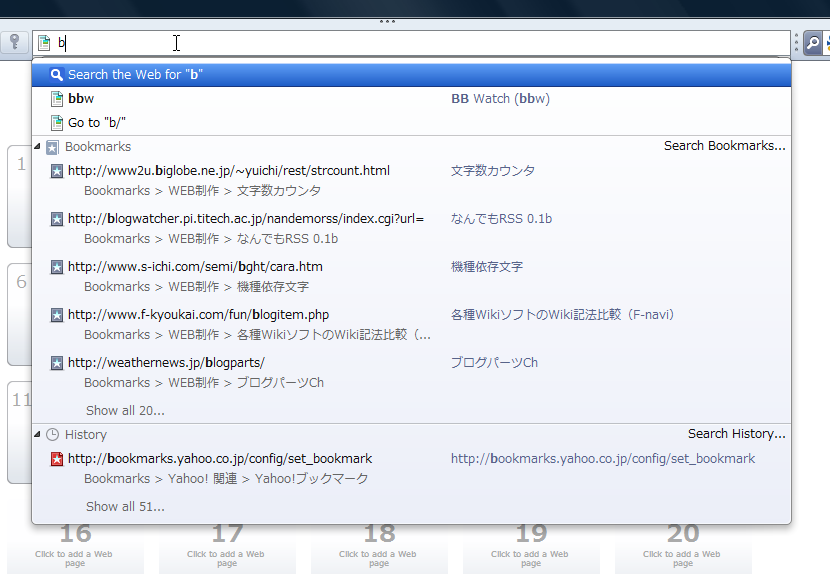Click Speed Dial slot 20

pyautogui.click(x=683, y=549)
